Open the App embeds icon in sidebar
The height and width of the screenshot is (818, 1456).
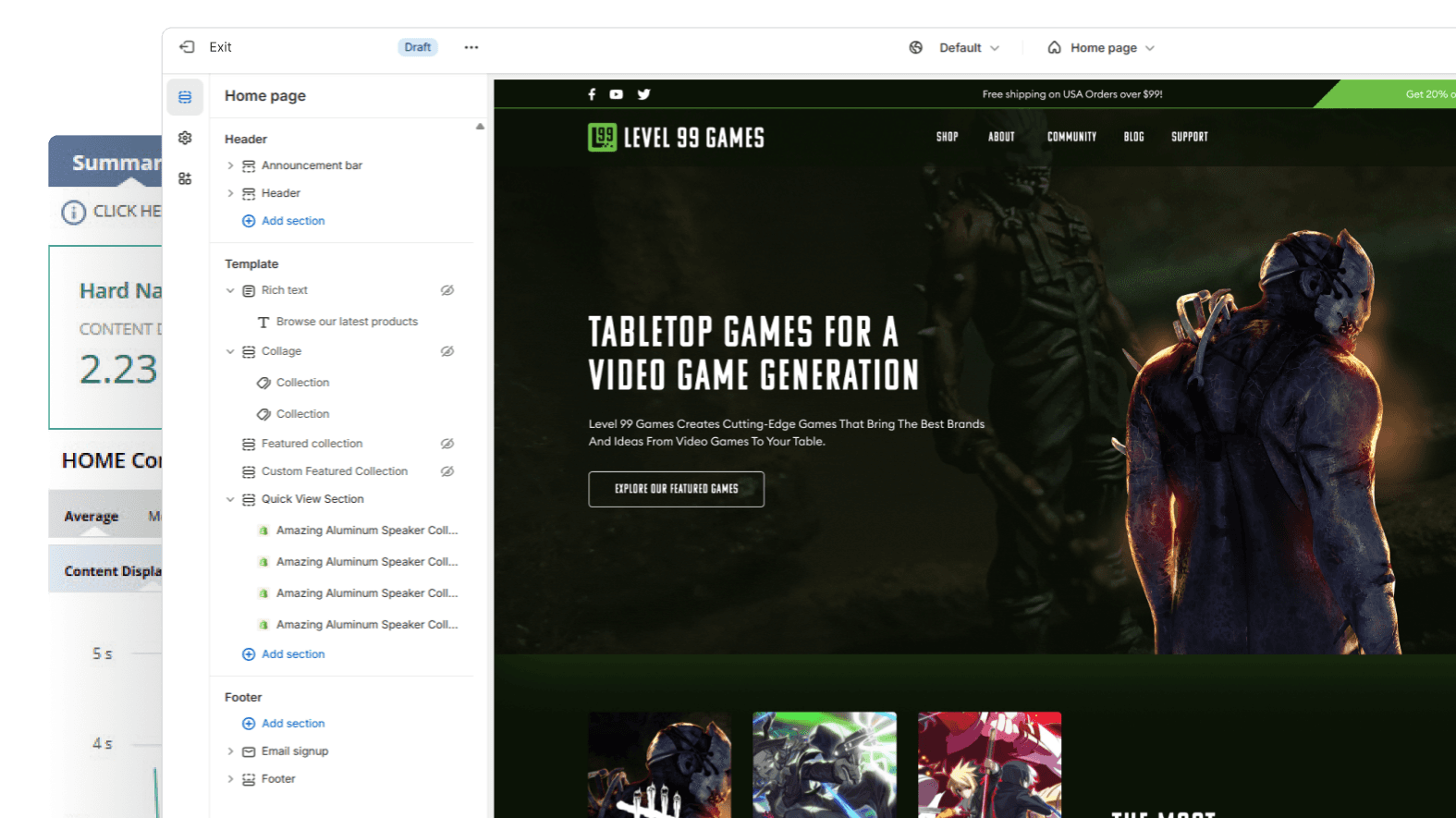click(x=185, y=178)
